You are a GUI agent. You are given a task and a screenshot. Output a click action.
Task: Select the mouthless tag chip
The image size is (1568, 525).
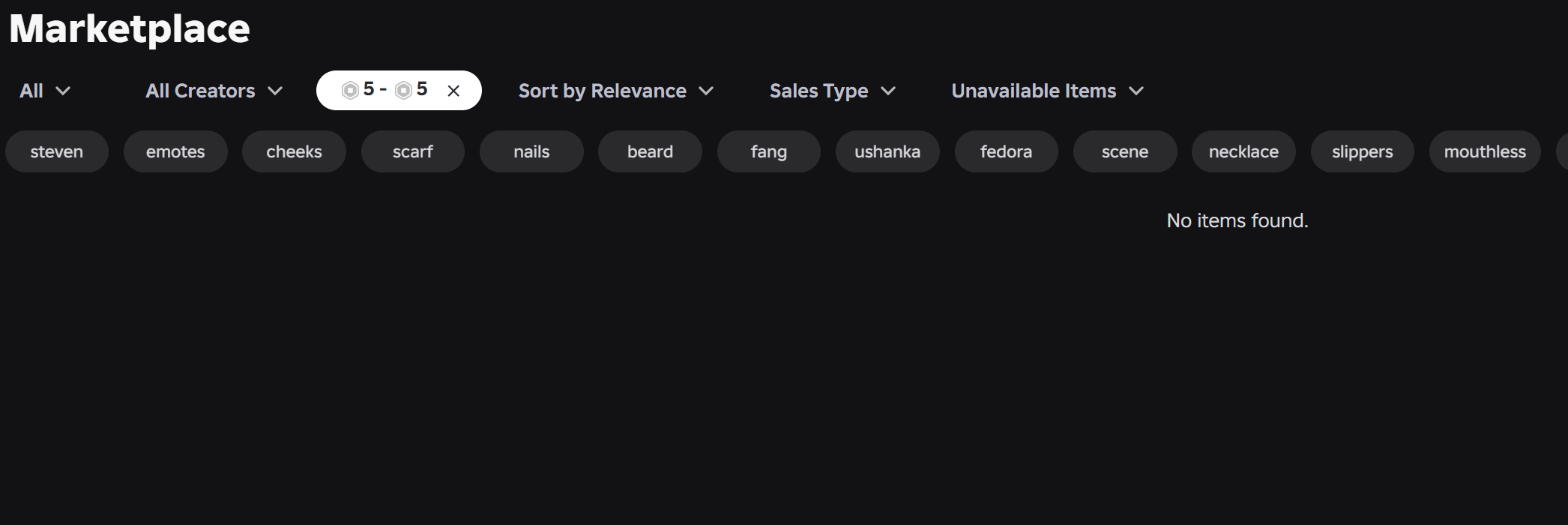tap(1485, 151)
